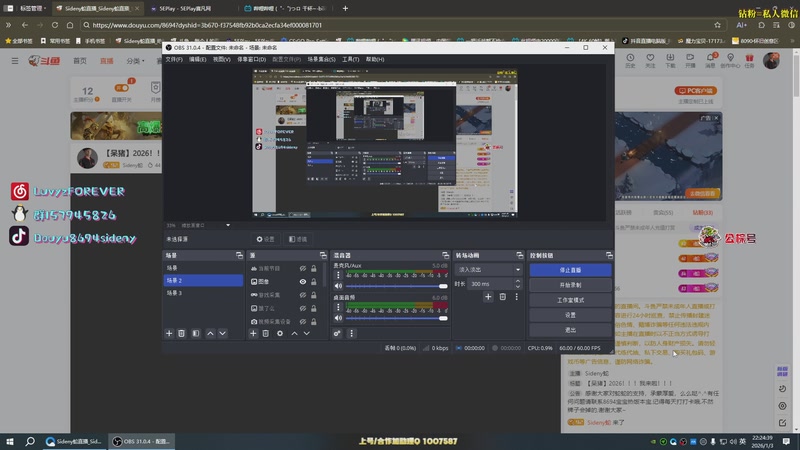
Task: Click browser address bar with douyu URL
Action: tap(398, 25)
